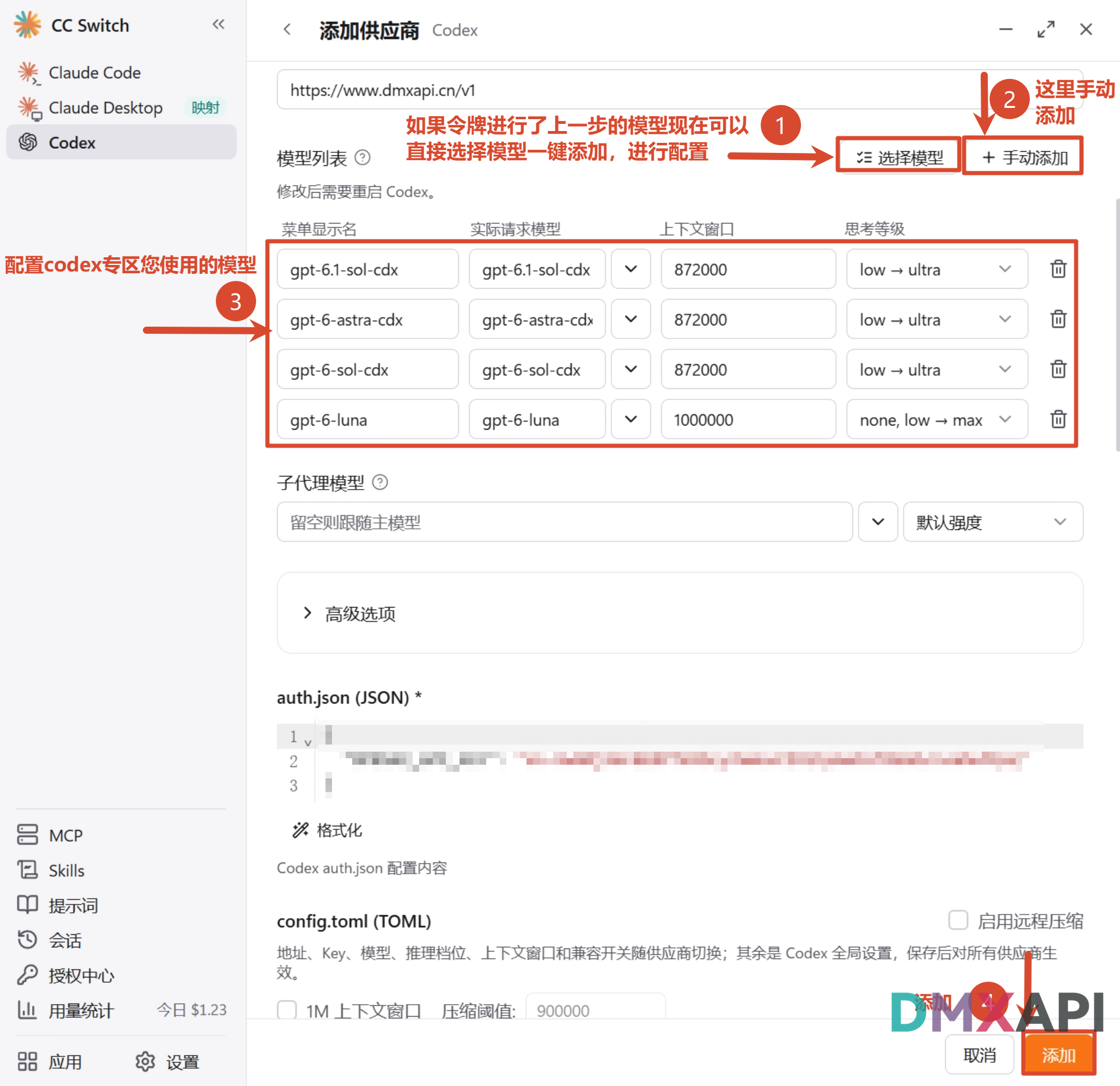1120x1086 pixels.
Task: Open the sub-agent model dropdown arrow
Action: 878,522
